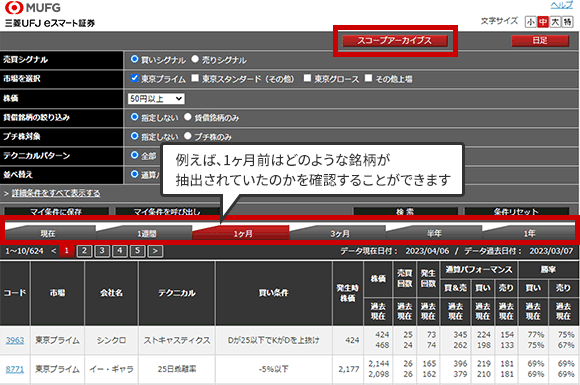Set font size to 小

click(x=531, y=22)
